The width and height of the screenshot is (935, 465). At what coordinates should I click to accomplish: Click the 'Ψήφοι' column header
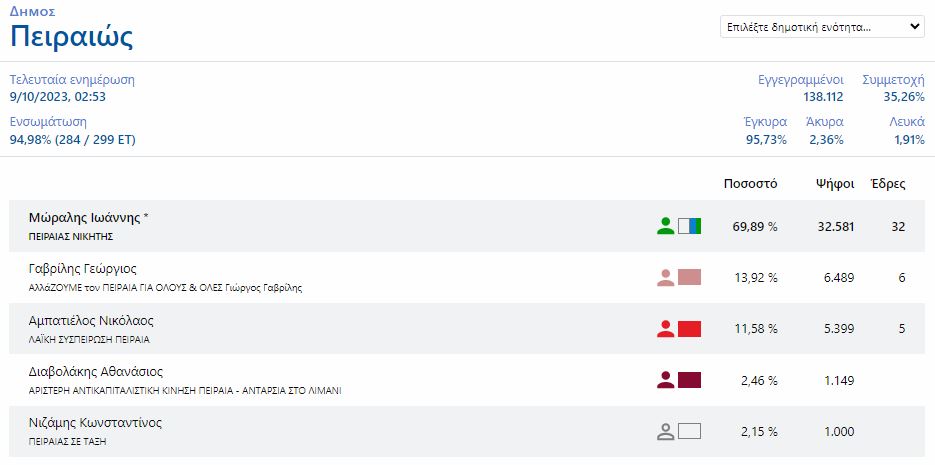(833, 184)
